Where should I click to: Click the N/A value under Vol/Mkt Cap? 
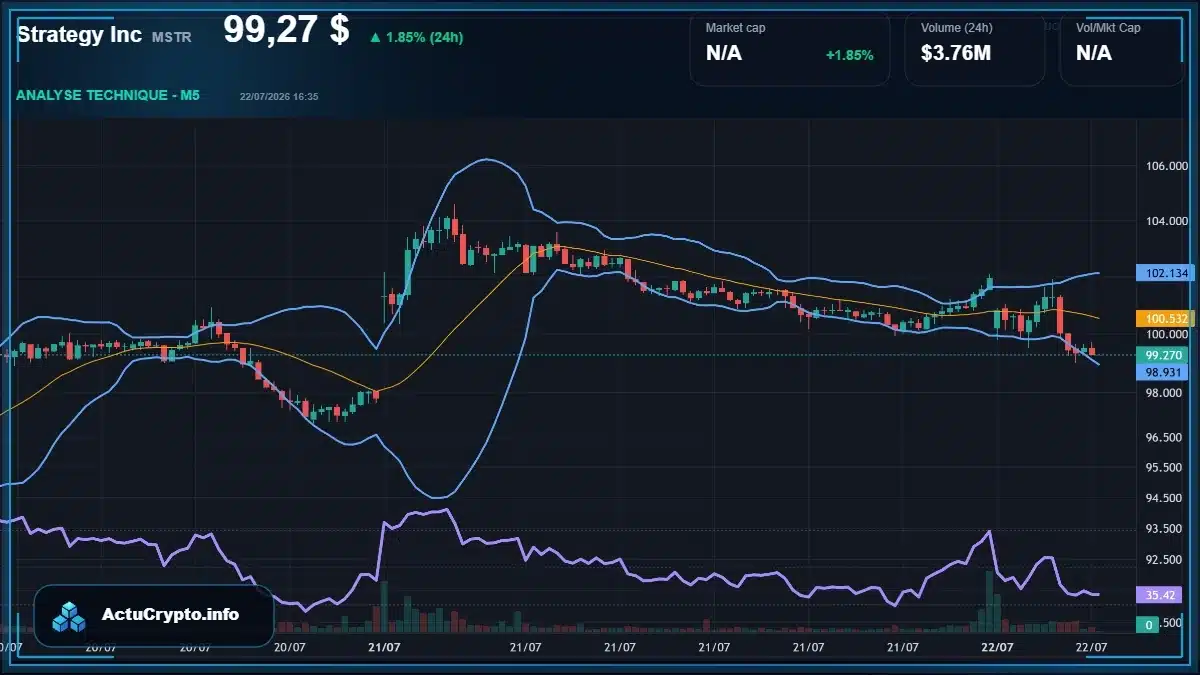(1094, 53)
